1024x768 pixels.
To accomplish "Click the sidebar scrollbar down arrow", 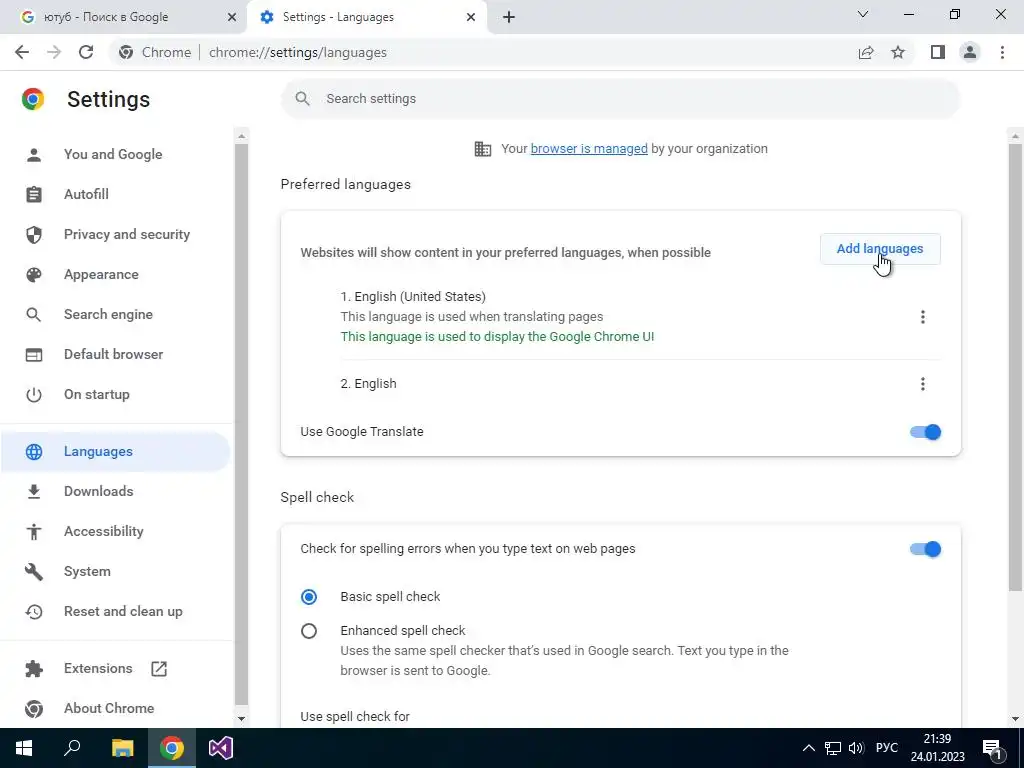I will click(241, 718).
